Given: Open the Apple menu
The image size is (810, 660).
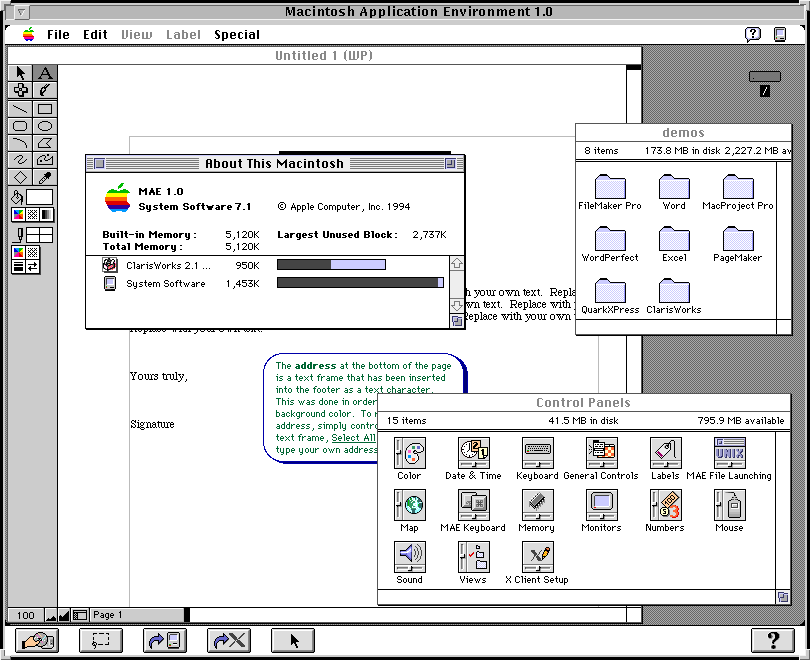Looking at the screenshot, I should pos(28,35).
